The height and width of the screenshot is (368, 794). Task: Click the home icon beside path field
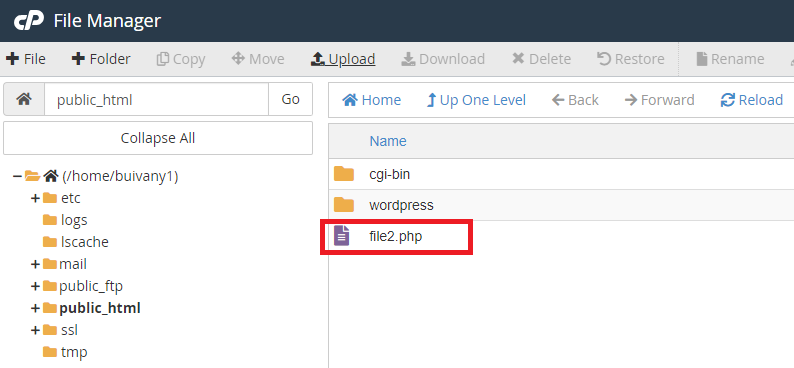24,99
